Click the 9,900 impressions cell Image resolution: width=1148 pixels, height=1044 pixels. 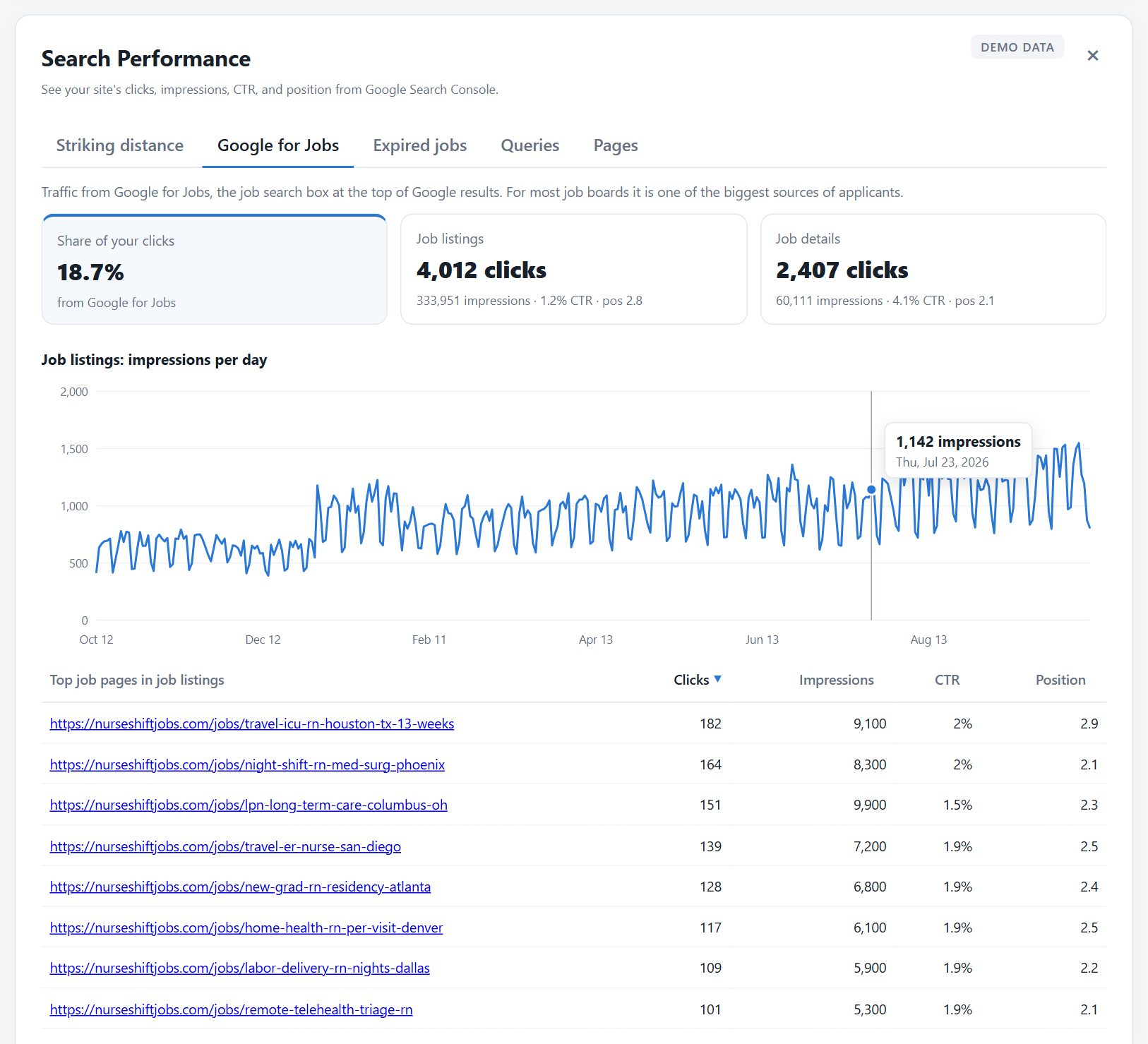(870, 805)
